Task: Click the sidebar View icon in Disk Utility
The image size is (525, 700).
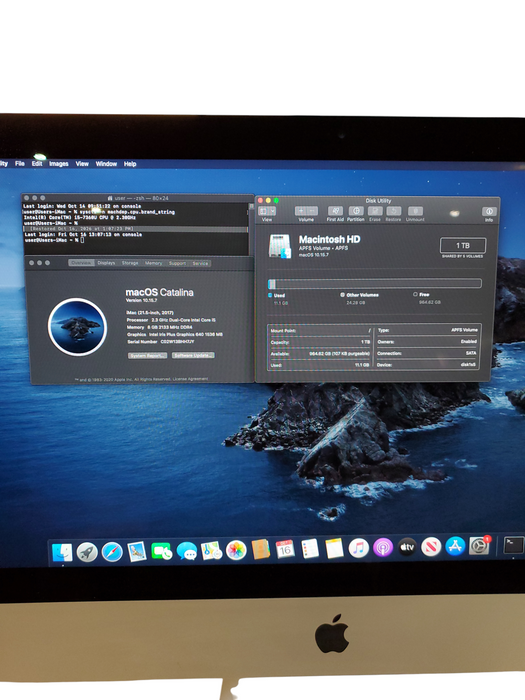Action: 263,211
